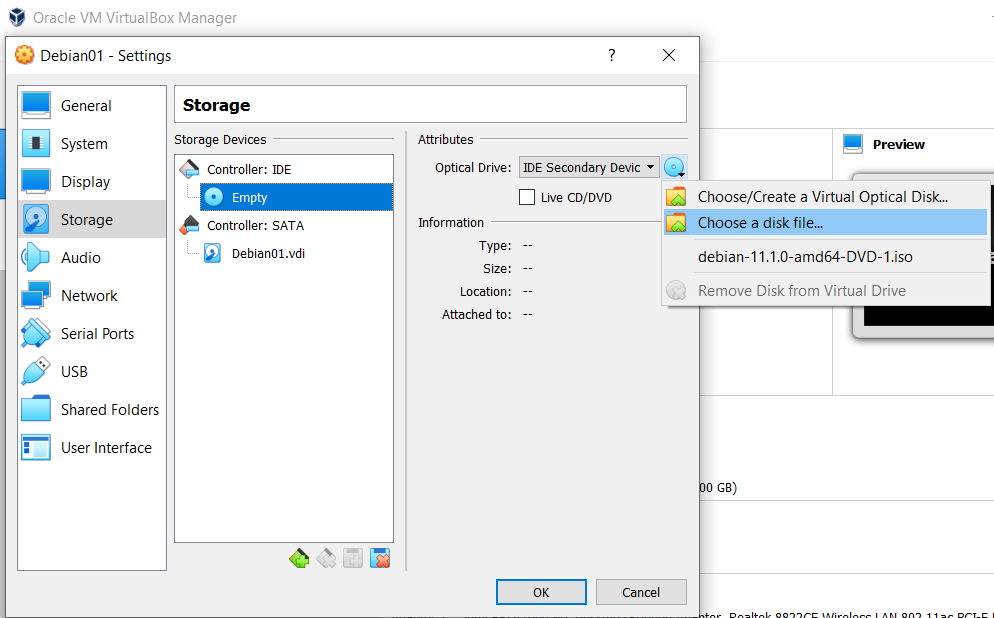The height and width of the screenshot is (618, 994).
Task: Click the USB plug icon
Action: [x=36, y=371]
